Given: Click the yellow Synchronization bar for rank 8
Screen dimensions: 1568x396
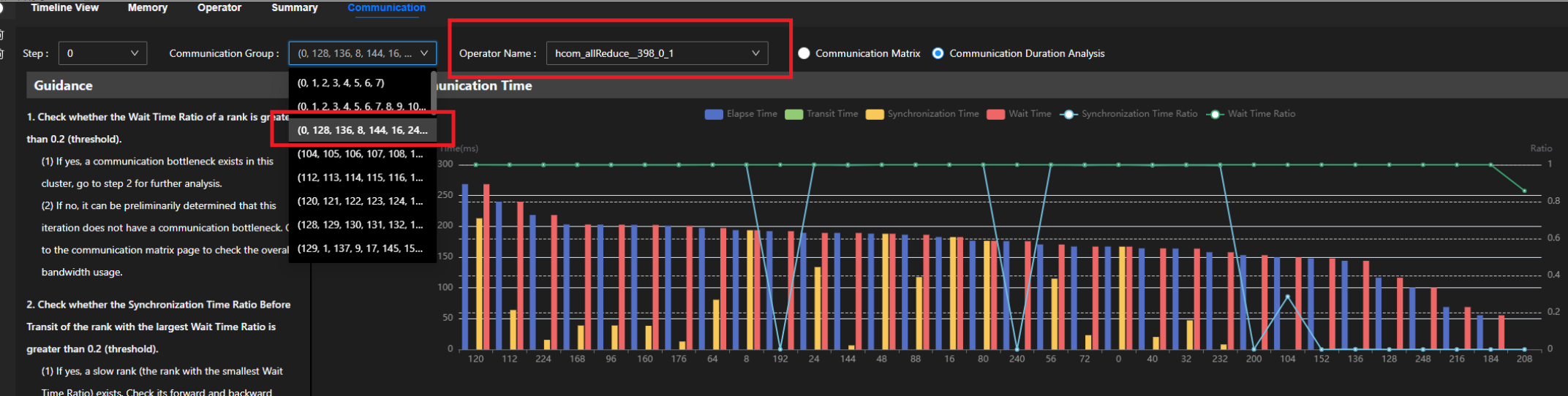Looking at the screenshot, I should tap(750, 290).
